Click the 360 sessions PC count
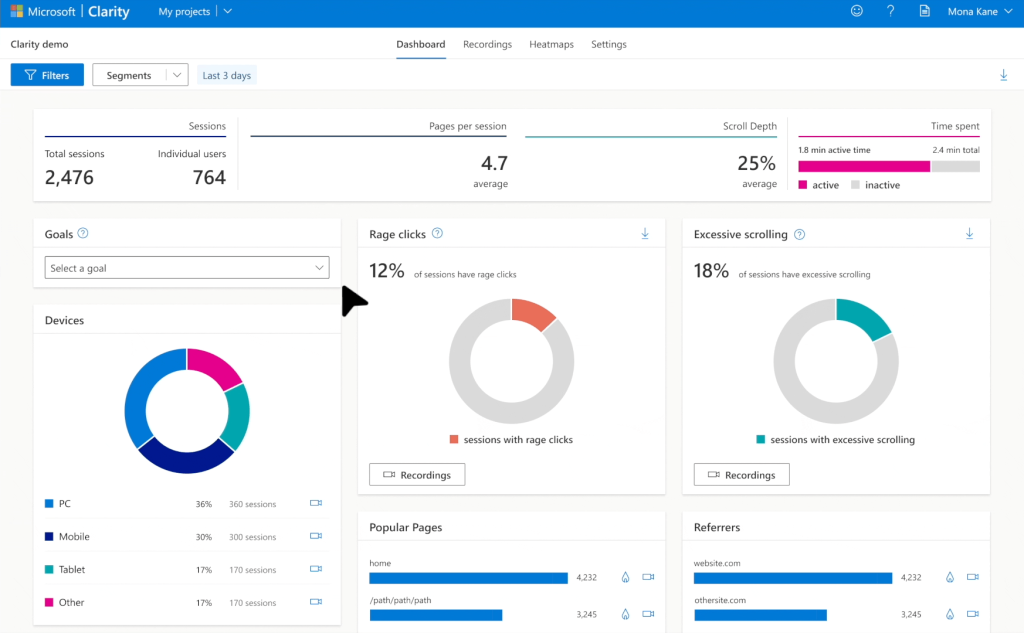 pyautogui.click(x=252, y=504)
